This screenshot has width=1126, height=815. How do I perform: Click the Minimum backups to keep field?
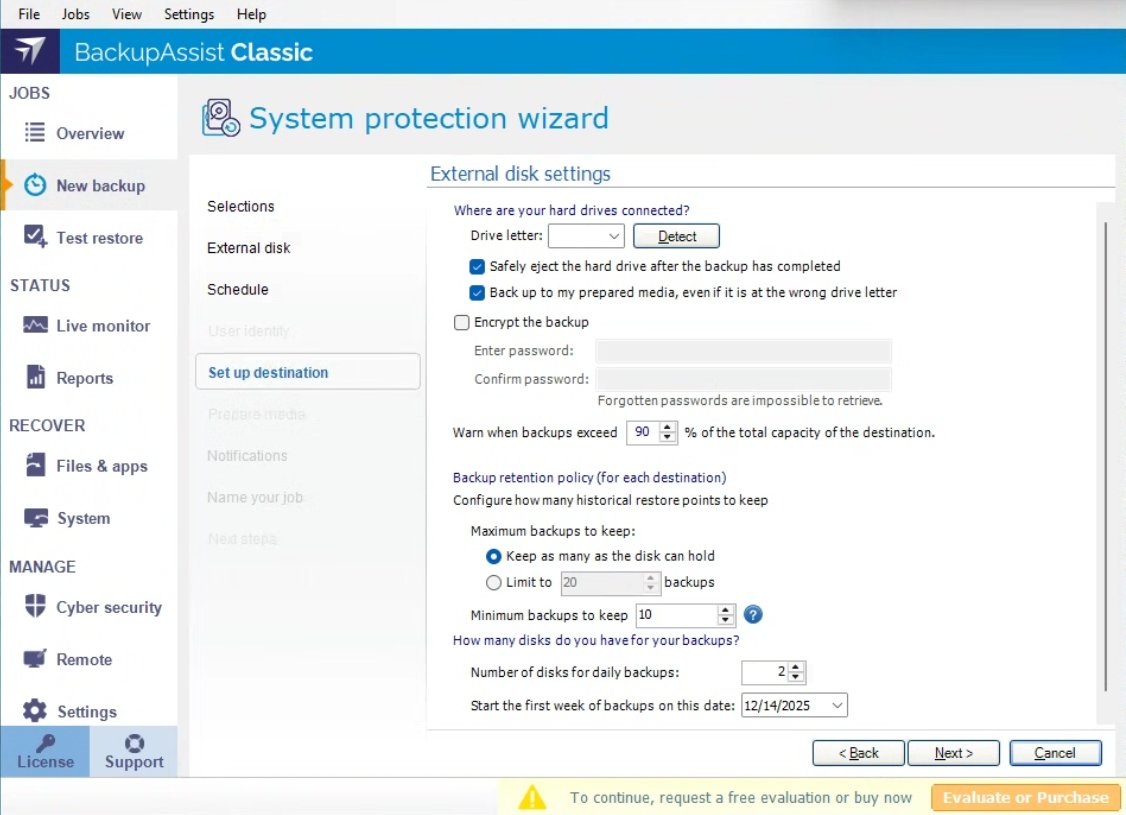[x=675, y=615]
